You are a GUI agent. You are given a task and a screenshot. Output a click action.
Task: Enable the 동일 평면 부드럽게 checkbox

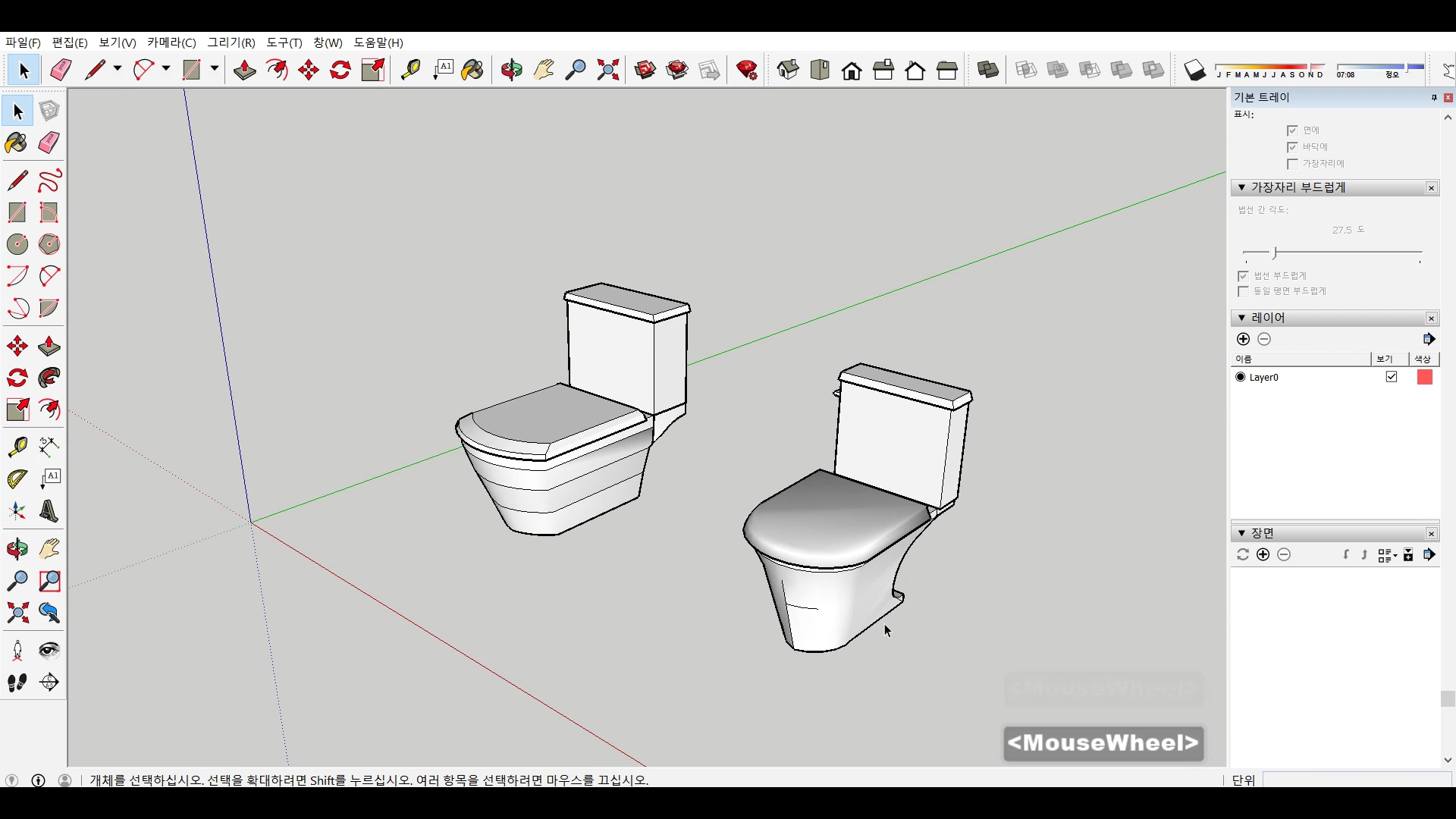coord(1243,291)
